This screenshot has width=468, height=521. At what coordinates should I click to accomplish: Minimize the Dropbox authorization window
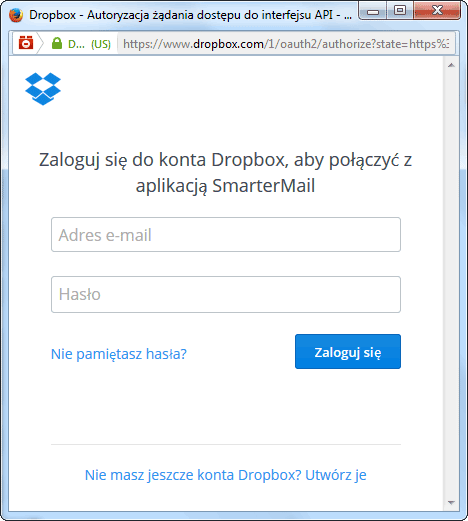coord(373,12)
